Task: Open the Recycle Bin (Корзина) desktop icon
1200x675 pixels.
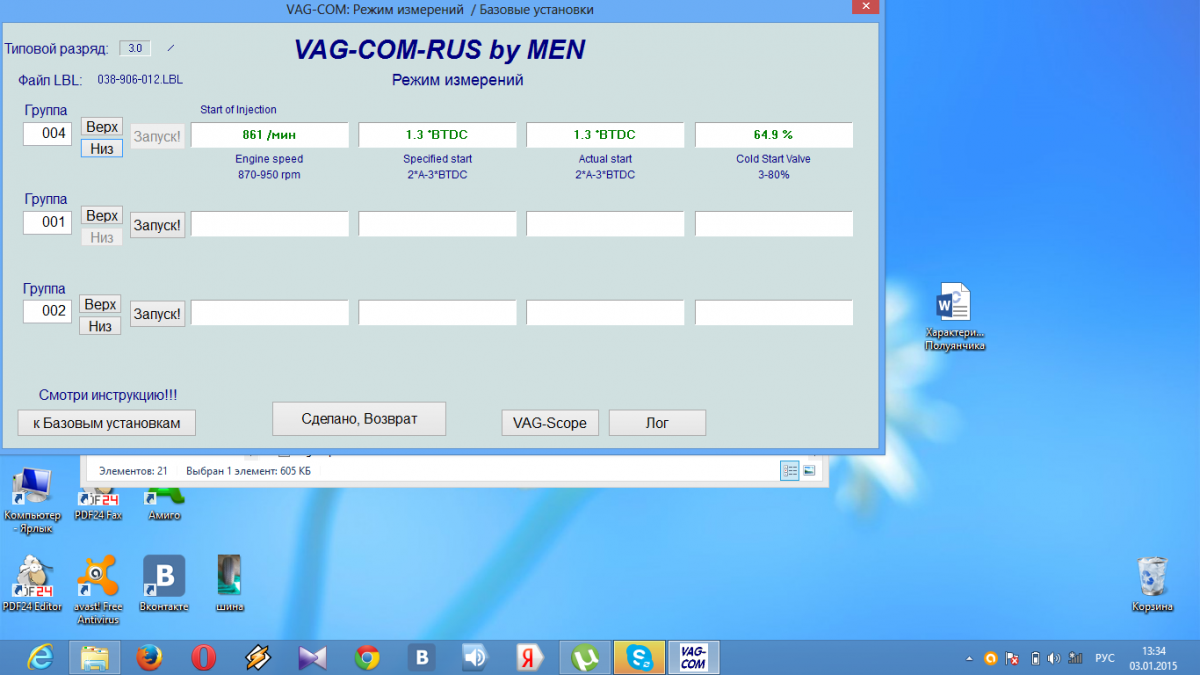Action: 1152,582
